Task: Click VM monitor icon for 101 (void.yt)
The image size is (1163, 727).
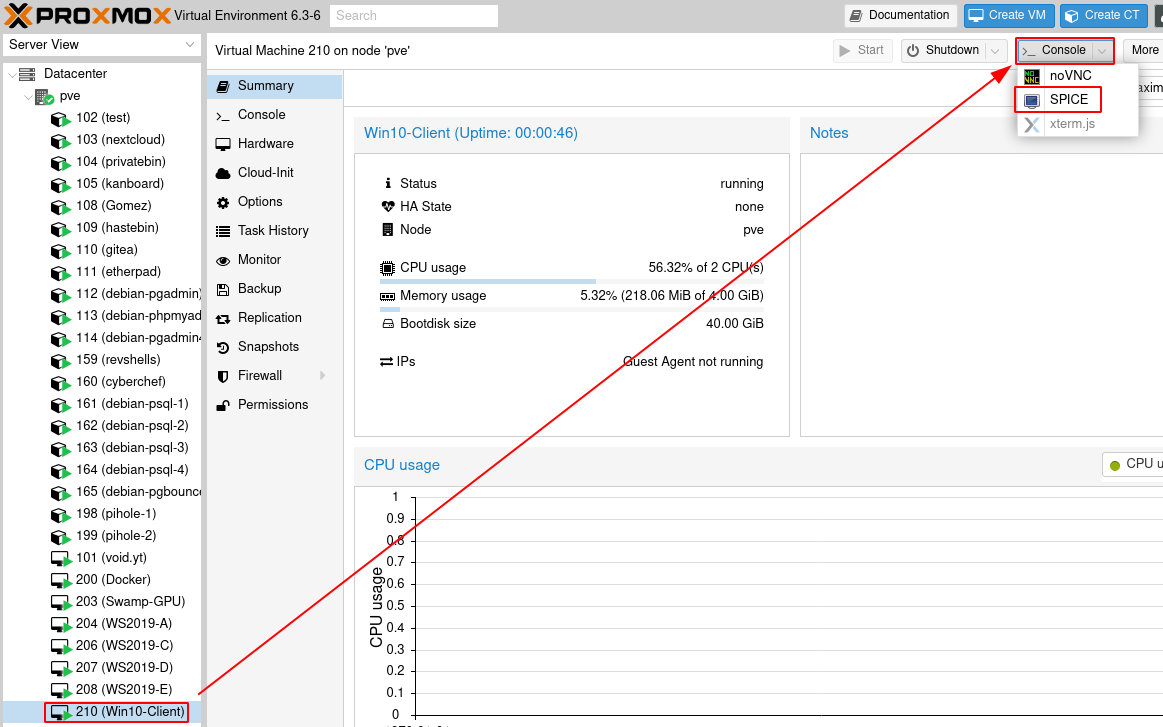Action: click(61, 559)
